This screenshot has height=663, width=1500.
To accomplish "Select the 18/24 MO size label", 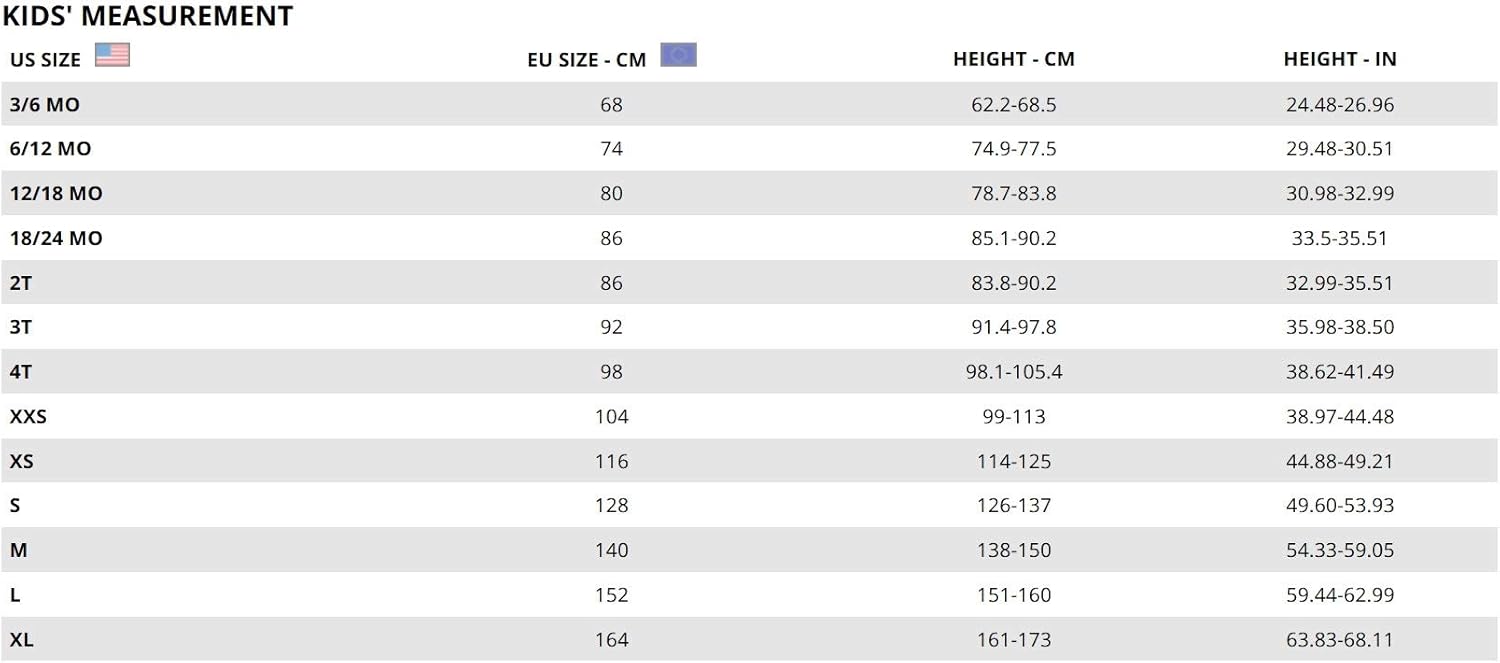I will [56, 238].
